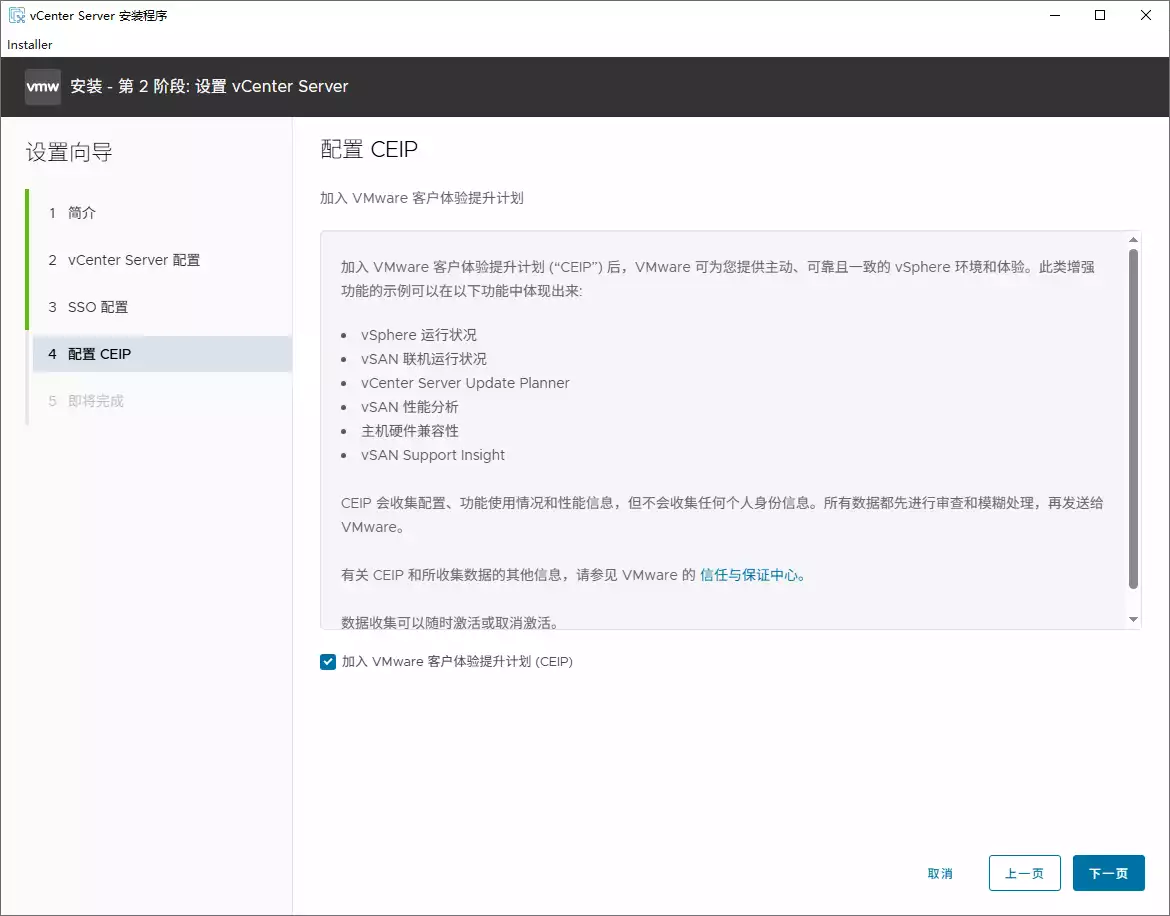Click the vSAN 性能分析 bullet text
Viewport: 1170px width, 916px height.
(410, 407)
